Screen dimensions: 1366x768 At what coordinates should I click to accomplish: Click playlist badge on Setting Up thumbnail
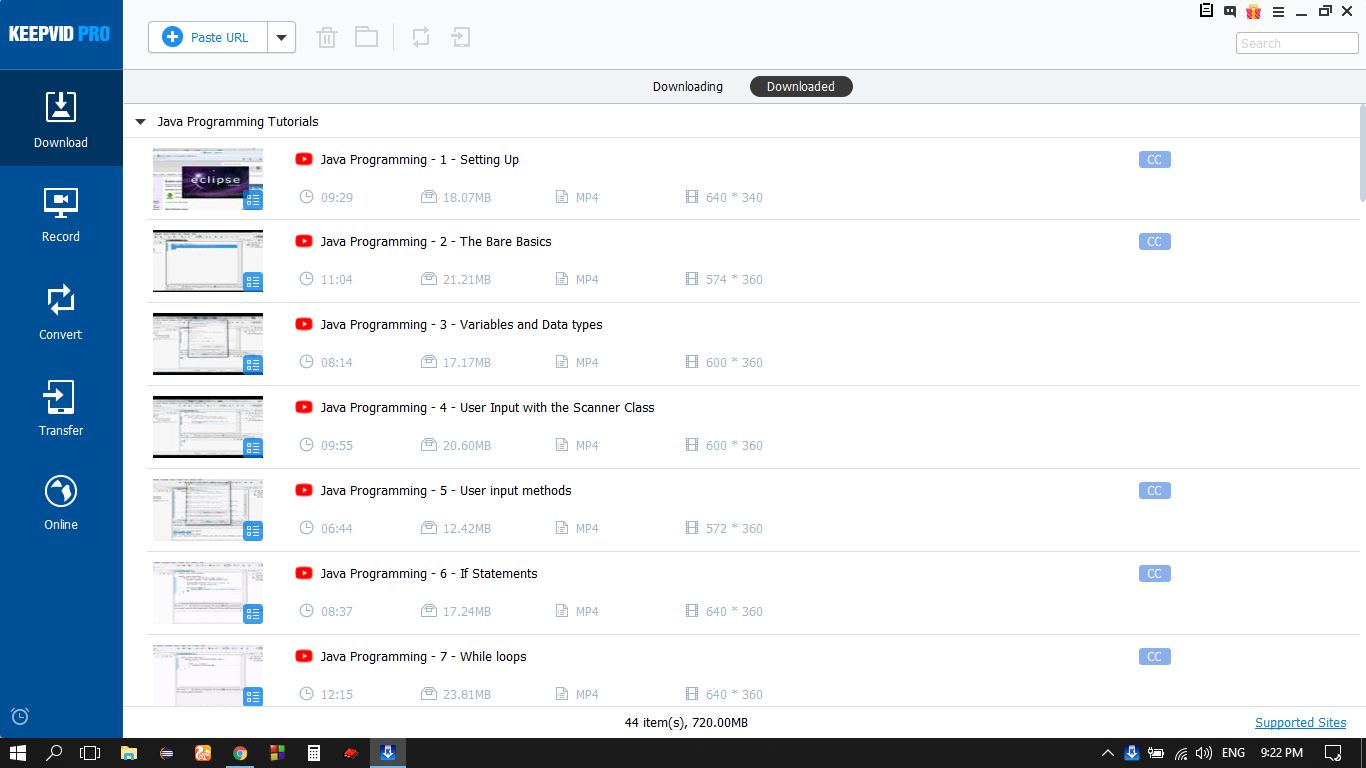pos(253,200)
